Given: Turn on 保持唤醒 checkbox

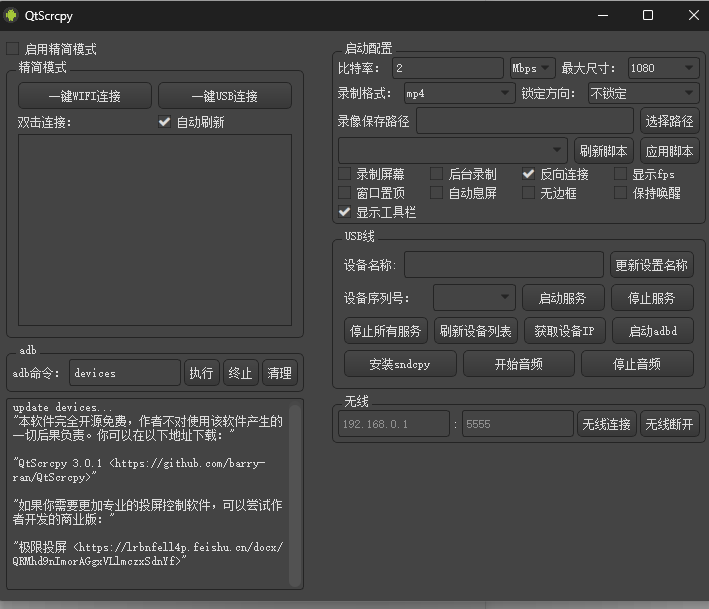Looking at the screenshot, I should click(620, 193).
